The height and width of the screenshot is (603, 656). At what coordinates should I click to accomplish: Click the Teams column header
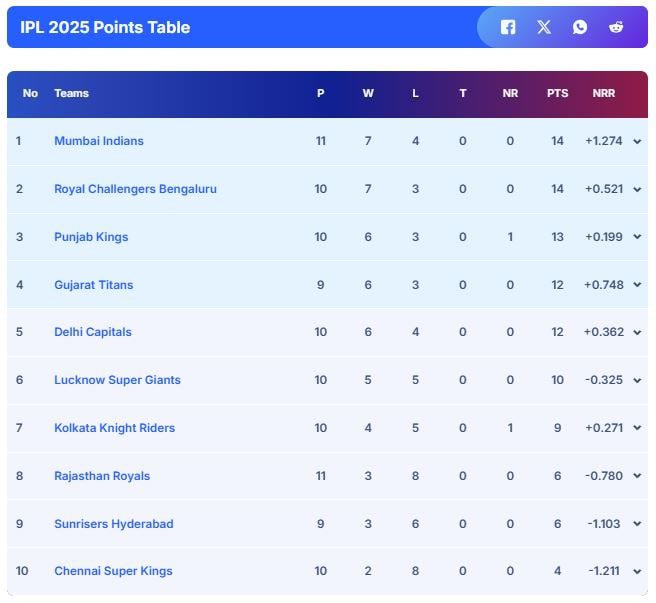71,93
